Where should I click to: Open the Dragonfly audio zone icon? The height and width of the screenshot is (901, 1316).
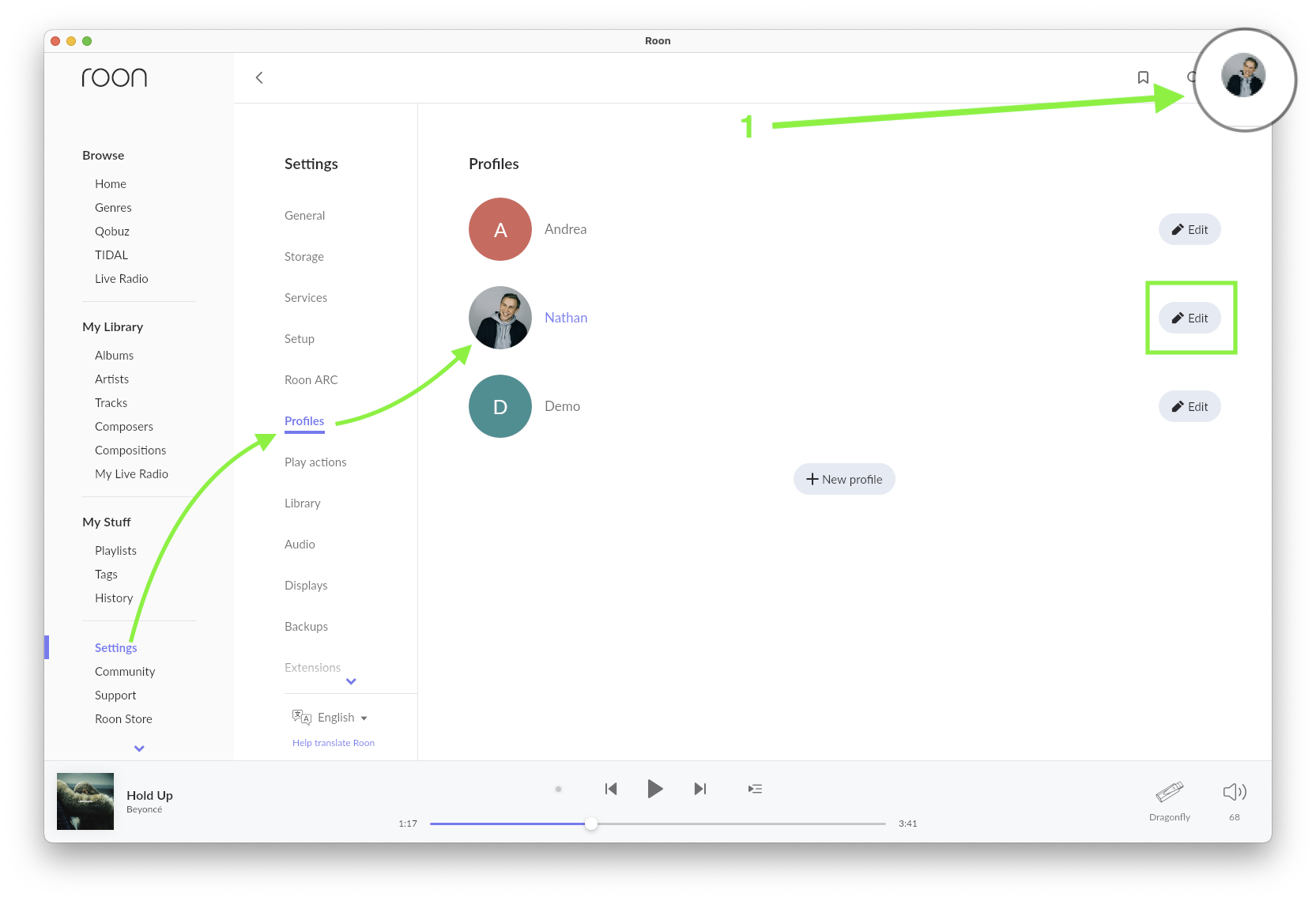(1170, 792)
